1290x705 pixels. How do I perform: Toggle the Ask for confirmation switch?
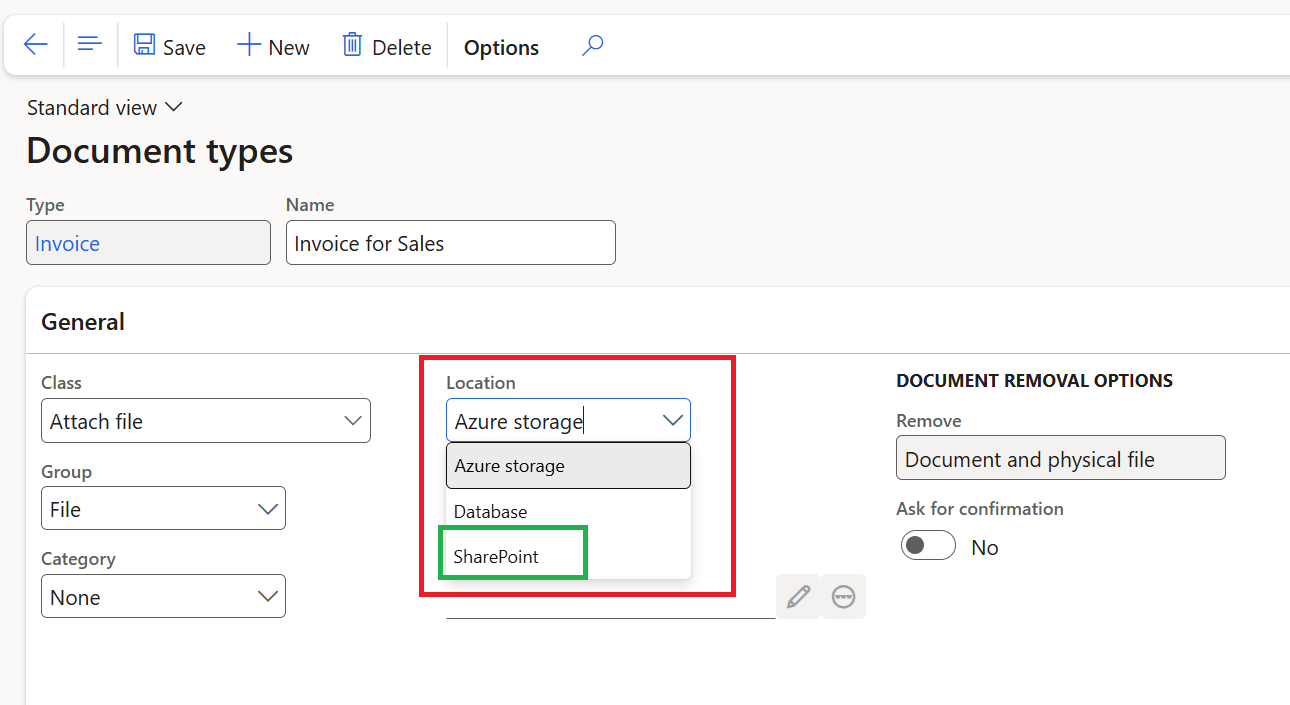coord(928,546)
